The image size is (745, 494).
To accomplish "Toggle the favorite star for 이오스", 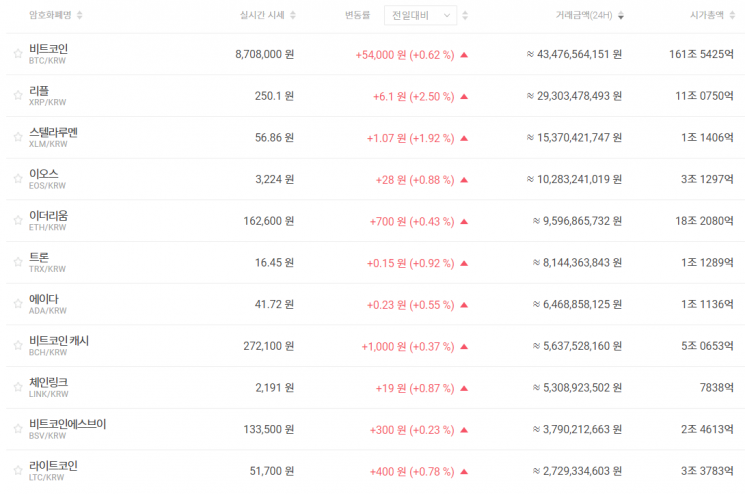I will click(x=18, y=179).
